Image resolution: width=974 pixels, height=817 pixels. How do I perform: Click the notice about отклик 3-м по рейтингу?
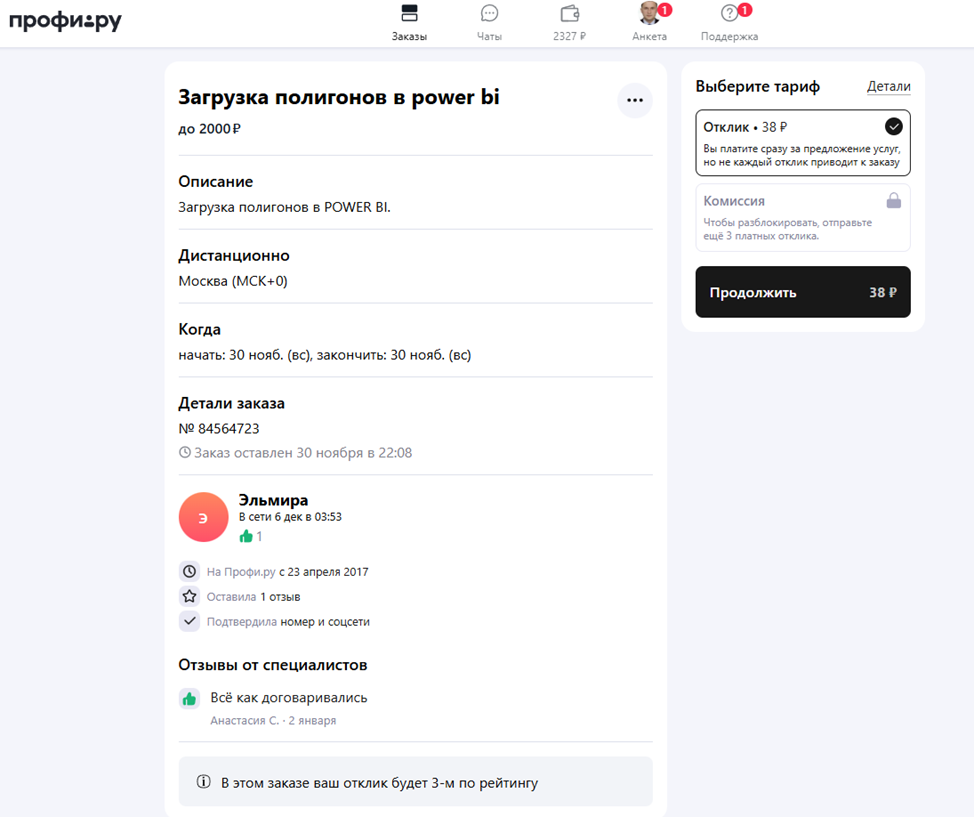pyautogui.click(x=416, y=782)
